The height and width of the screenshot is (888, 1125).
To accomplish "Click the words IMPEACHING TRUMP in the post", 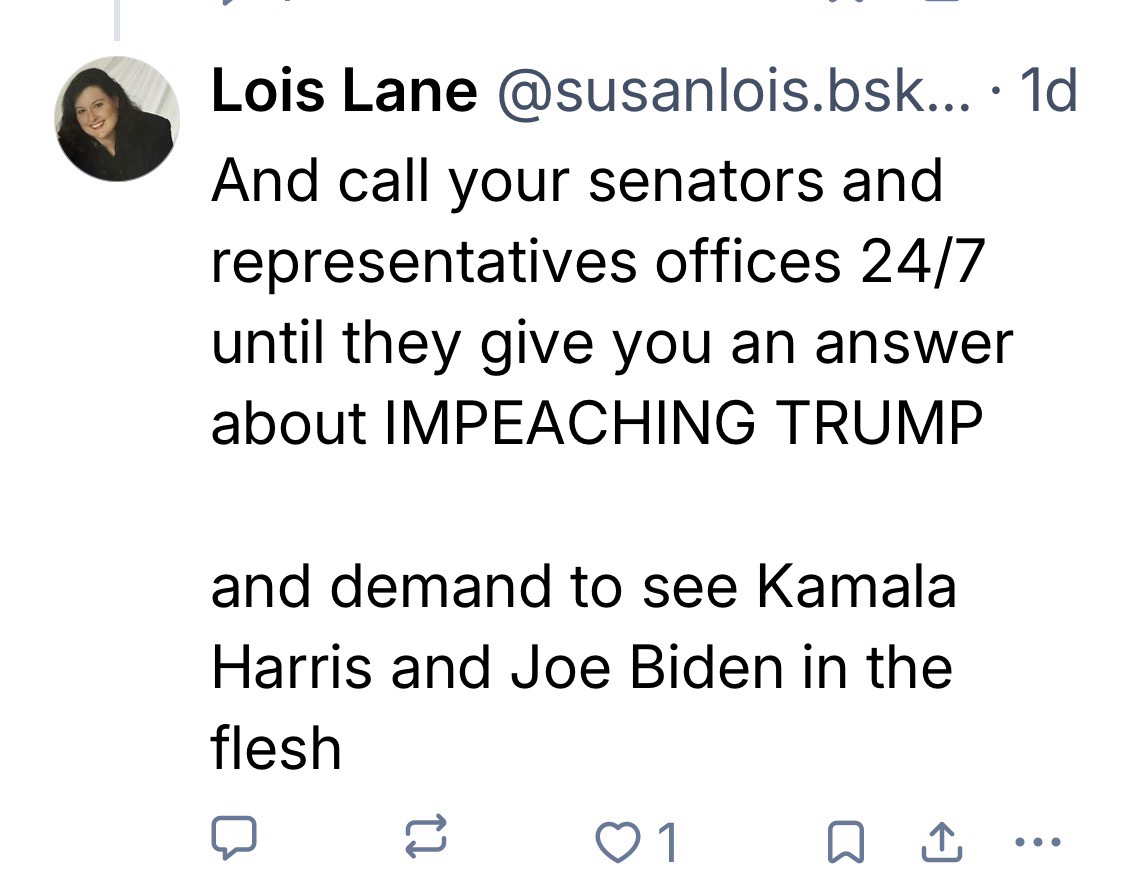I will tap(684, 424).
